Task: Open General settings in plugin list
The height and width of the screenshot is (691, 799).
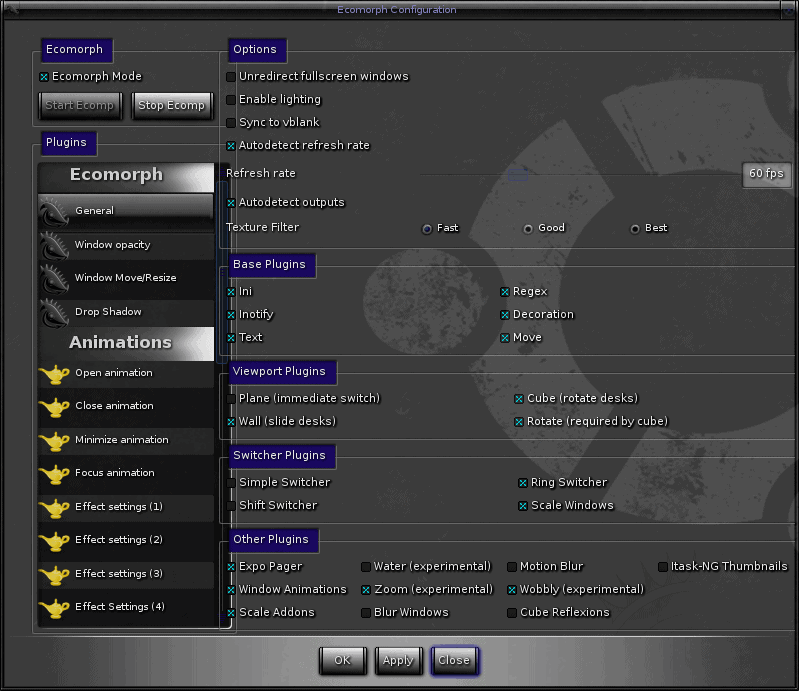Action: click(x=126, y=211)
